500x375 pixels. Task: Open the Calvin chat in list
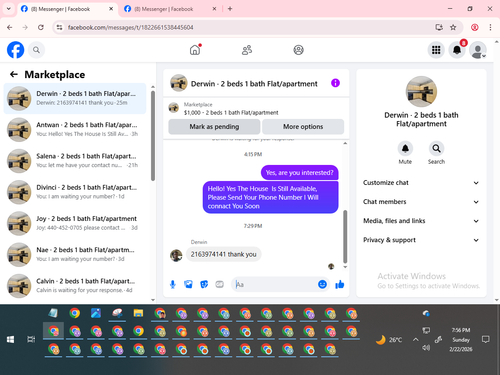75,286
